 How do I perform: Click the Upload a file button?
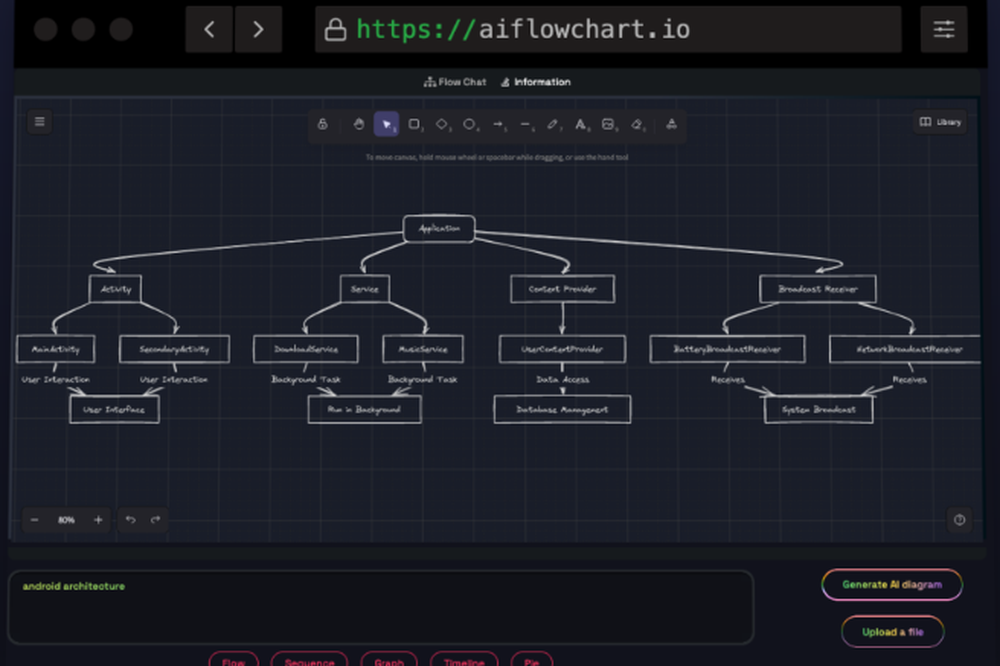(892, 632)
